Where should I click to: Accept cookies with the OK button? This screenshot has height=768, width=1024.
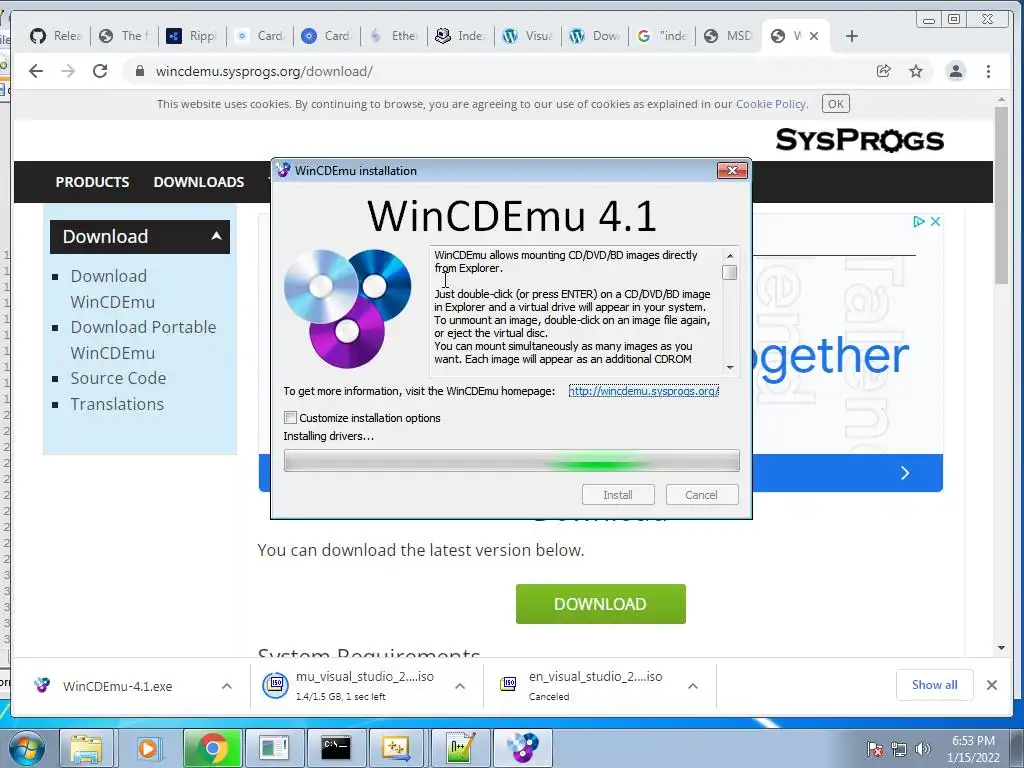click(x=835, y=104)
